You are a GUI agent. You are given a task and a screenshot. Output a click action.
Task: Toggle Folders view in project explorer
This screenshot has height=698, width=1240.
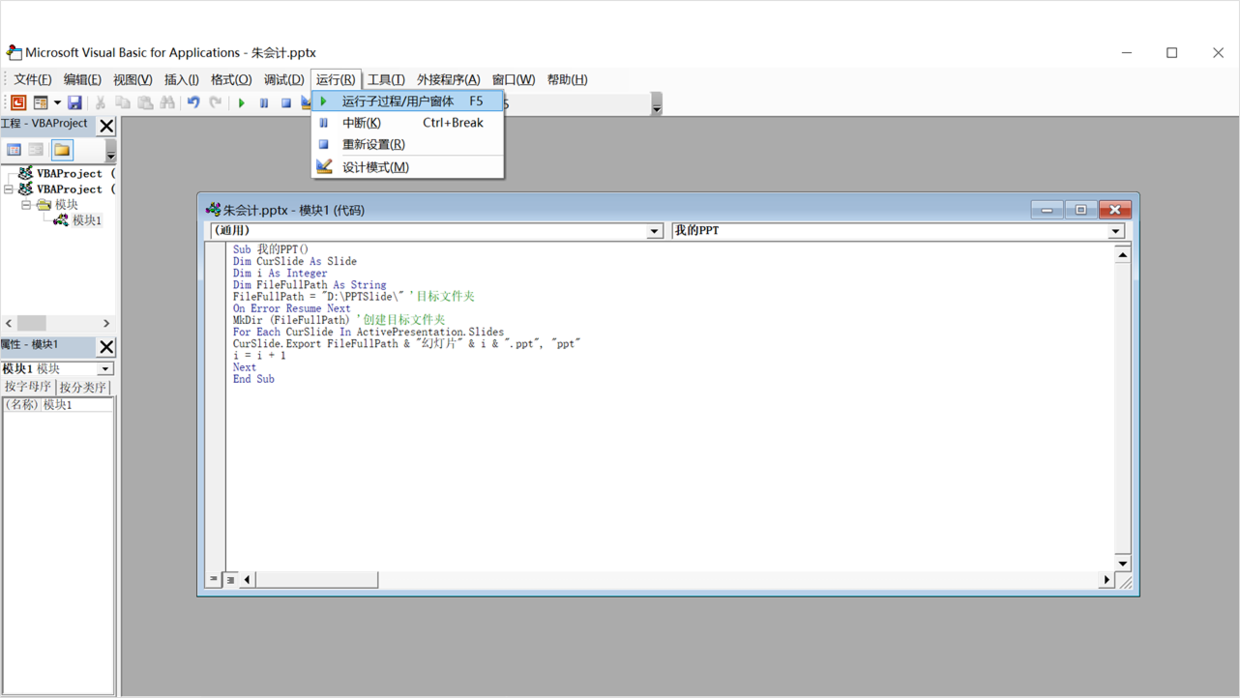pos(62,150)
